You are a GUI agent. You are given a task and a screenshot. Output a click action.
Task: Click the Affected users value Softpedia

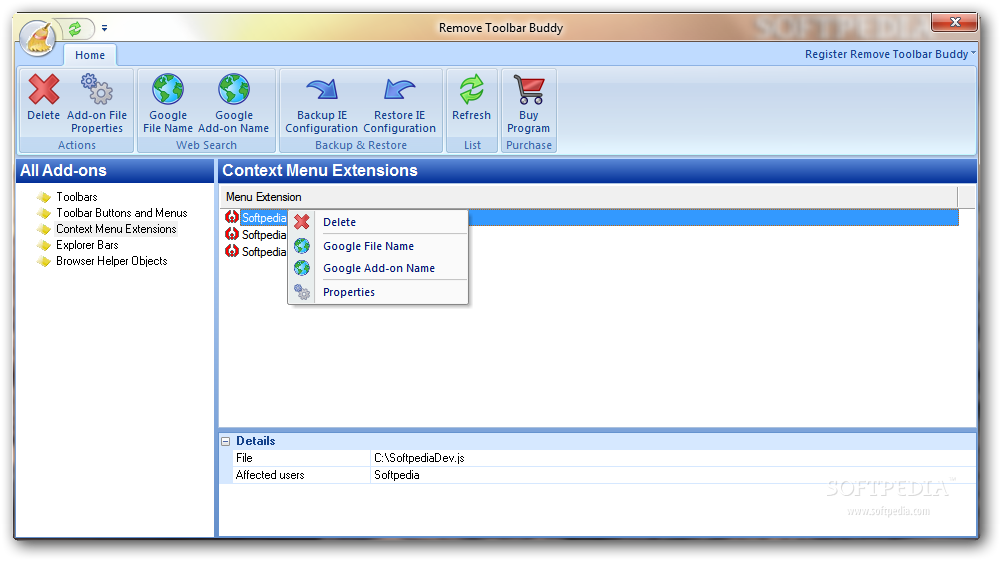[x=396, y=475]
